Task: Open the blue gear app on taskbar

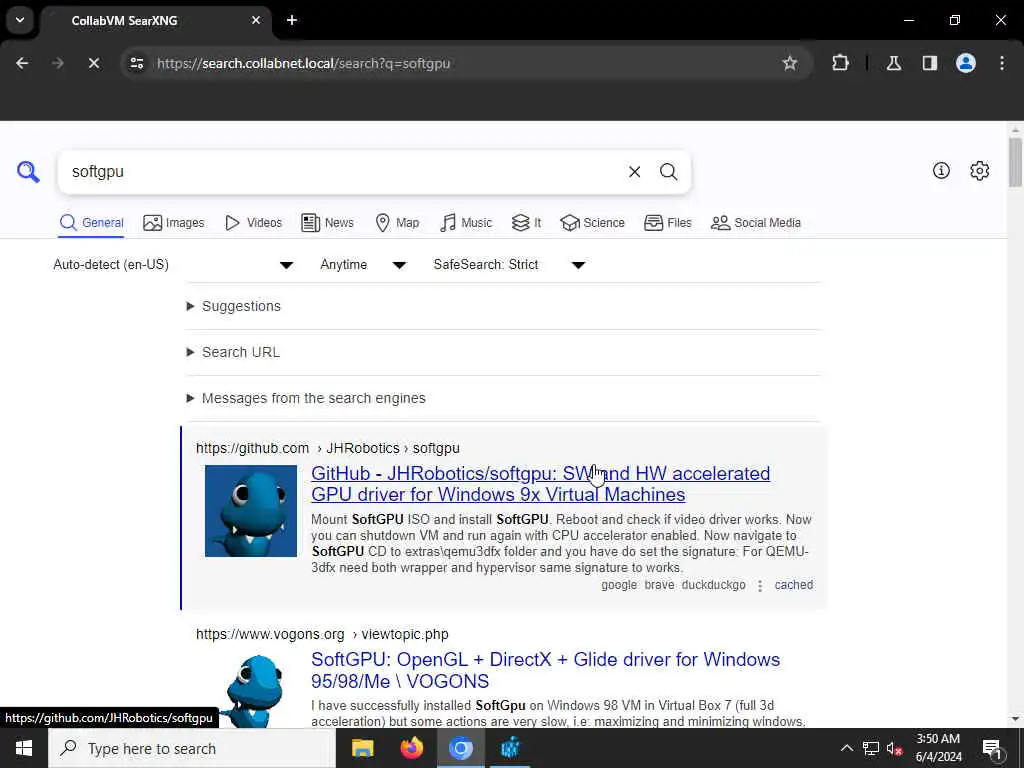Action: tap(510, 748)
